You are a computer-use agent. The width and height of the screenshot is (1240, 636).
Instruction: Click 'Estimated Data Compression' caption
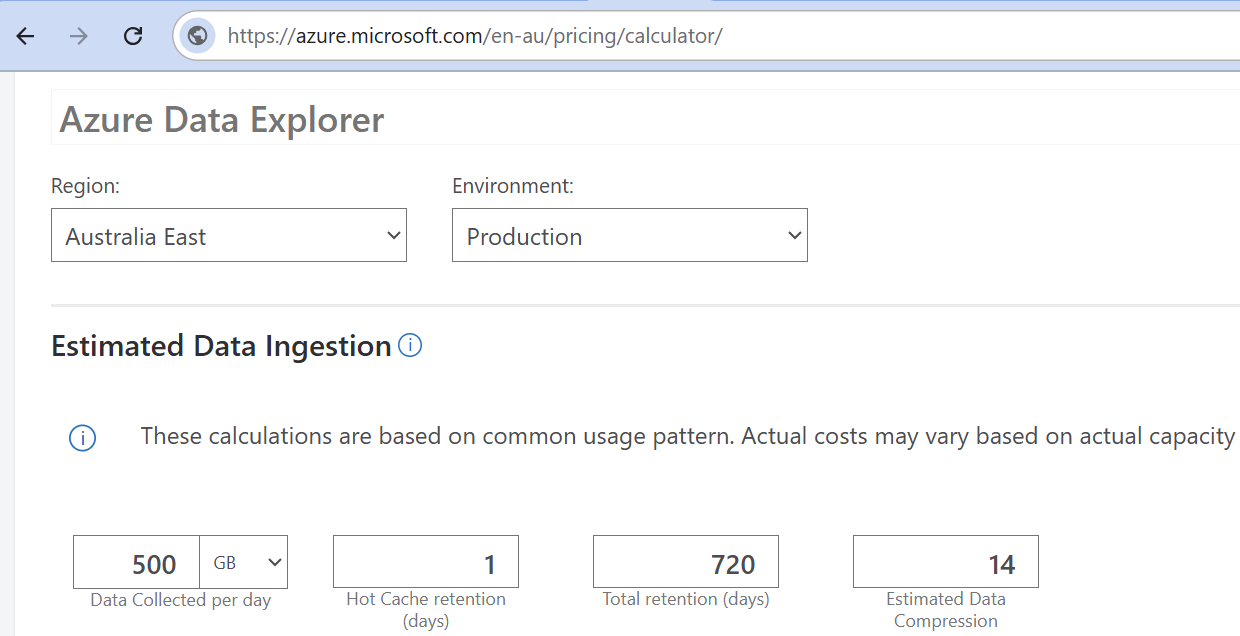[x=946, y=610]
